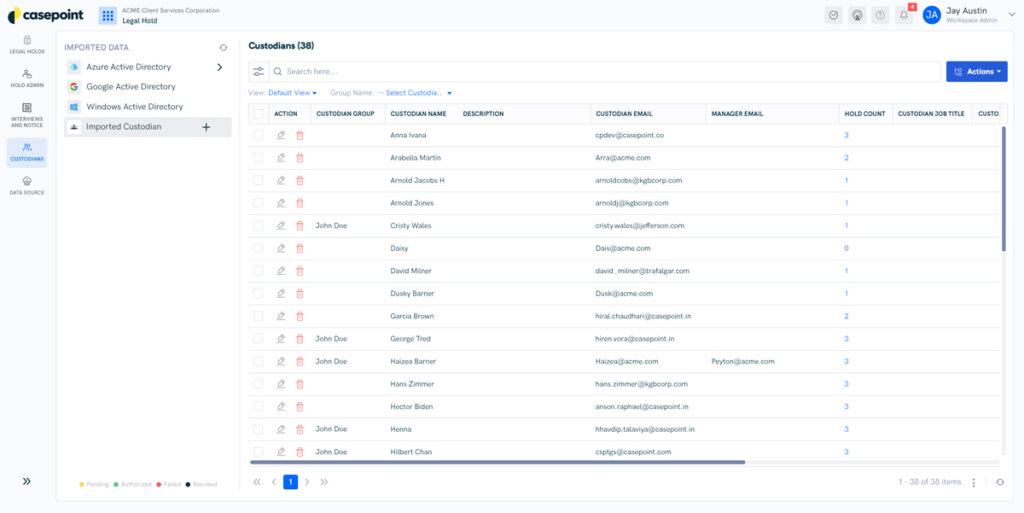The width and height of the screenshot is (1024, 513).
Task: Check the Hans Zimmer row checkbox
Action: (x=259, y=384)
